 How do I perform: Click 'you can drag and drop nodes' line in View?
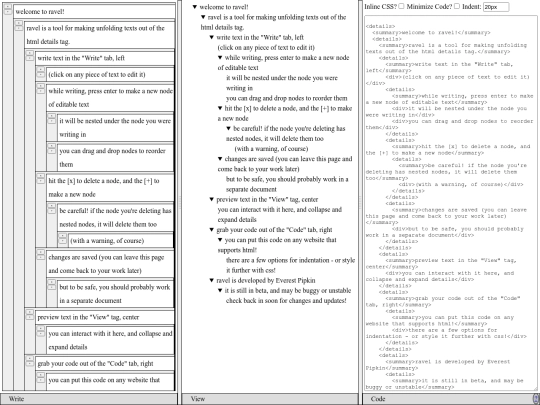[287, 98]
